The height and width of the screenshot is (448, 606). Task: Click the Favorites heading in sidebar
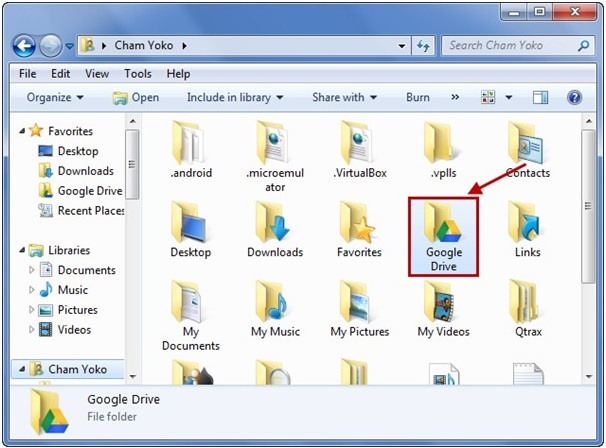[x=70, y=131]
